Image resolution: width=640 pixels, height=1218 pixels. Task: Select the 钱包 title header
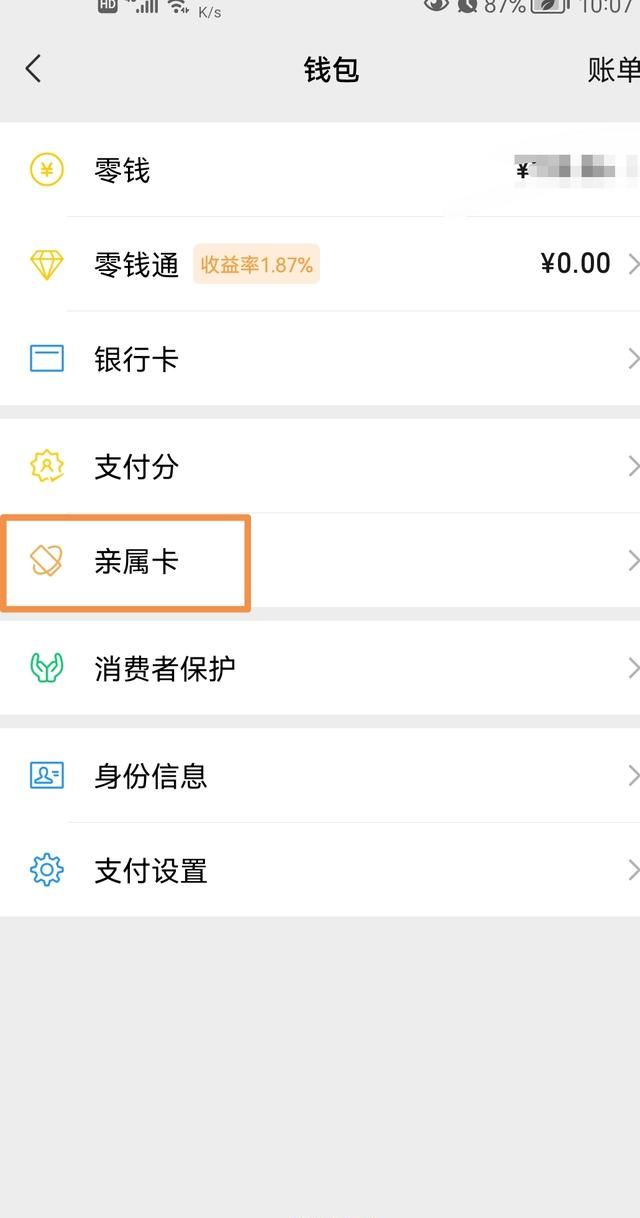(x=333, y=69)
